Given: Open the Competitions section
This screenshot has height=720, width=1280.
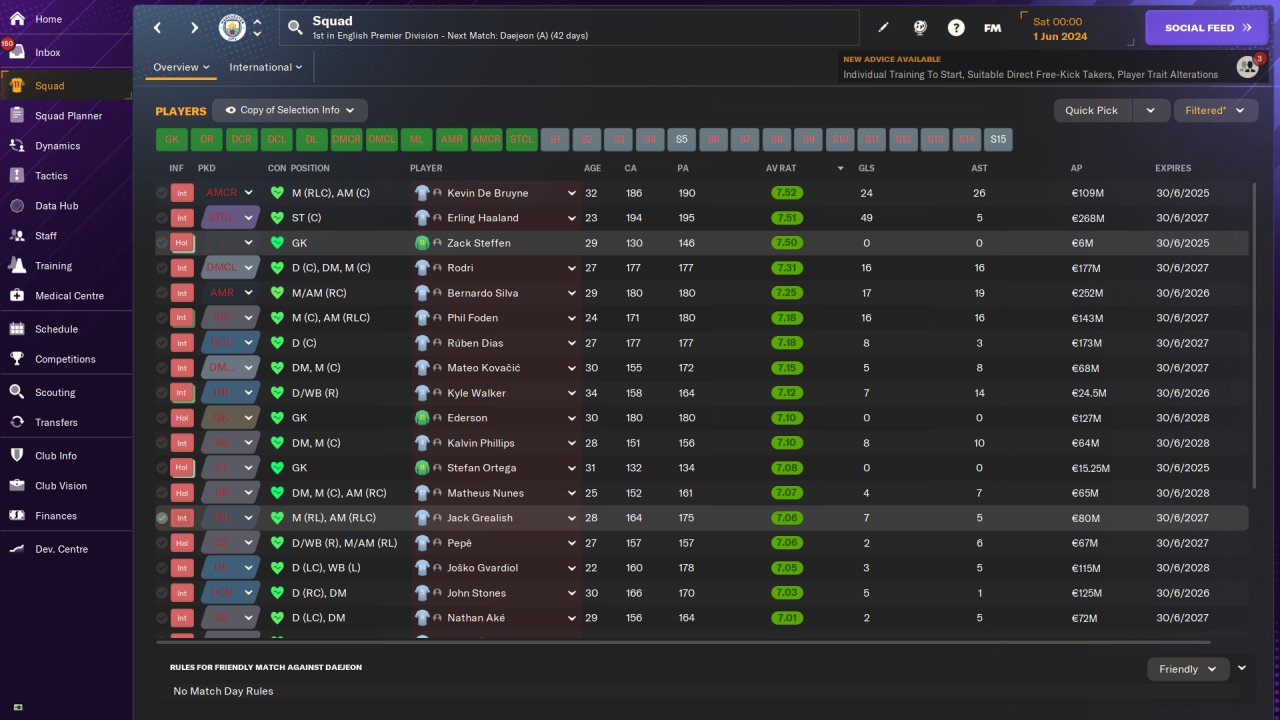Looking at the screenshot, I should point(66,359).
